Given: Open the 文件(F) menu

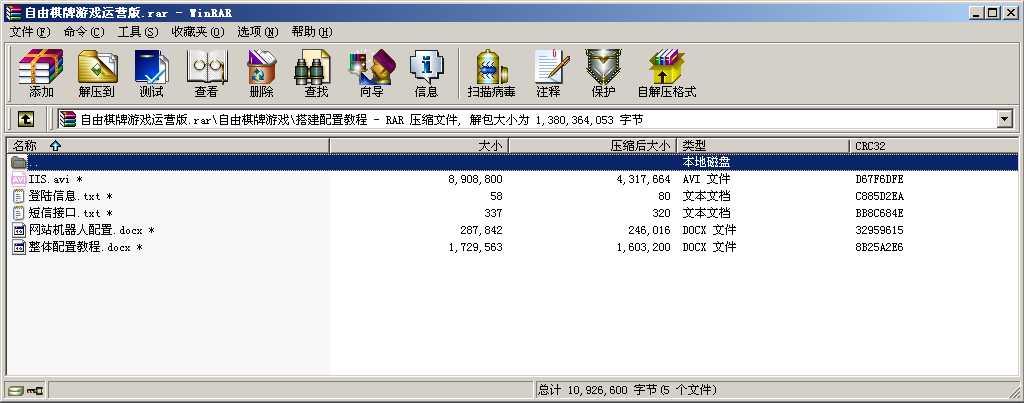Looking at the screenshot, I should [x=29, y=31].
